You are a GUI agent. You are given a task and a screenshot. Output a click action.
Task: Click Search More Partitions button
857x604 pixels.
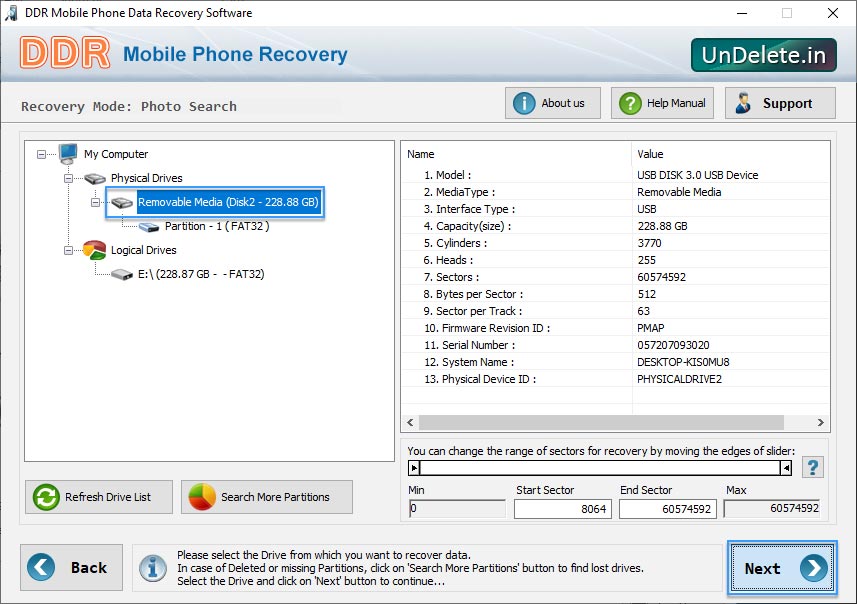(267, 497)
